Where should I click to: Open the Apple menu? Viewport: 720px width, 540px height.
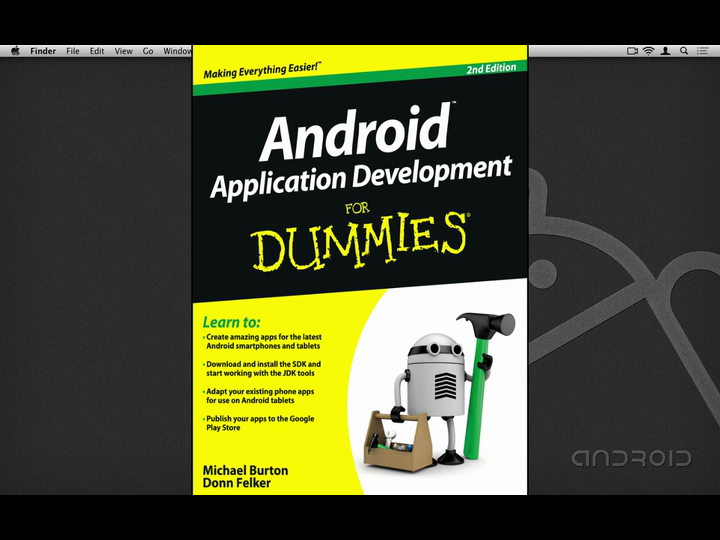pyautogui.click(x=16, y=51)
